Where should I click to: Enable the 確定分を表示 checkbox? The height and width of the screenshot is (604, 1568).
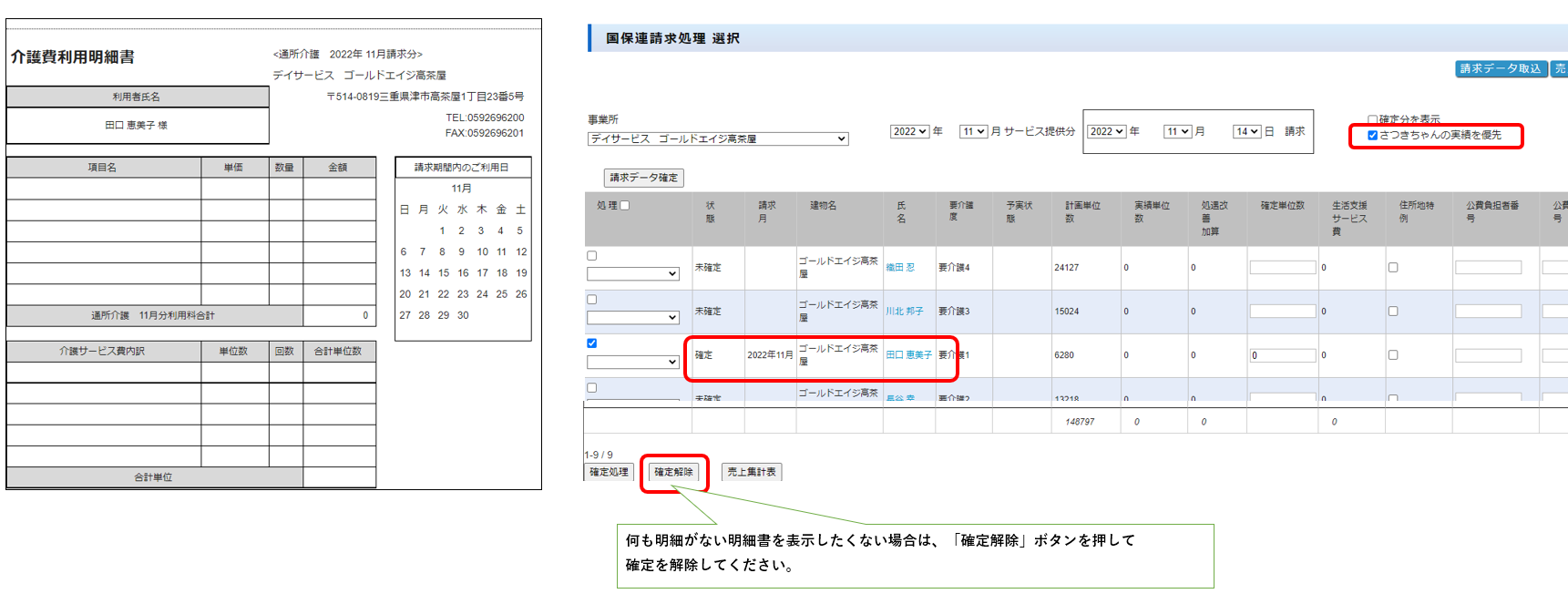[1372, 119]
